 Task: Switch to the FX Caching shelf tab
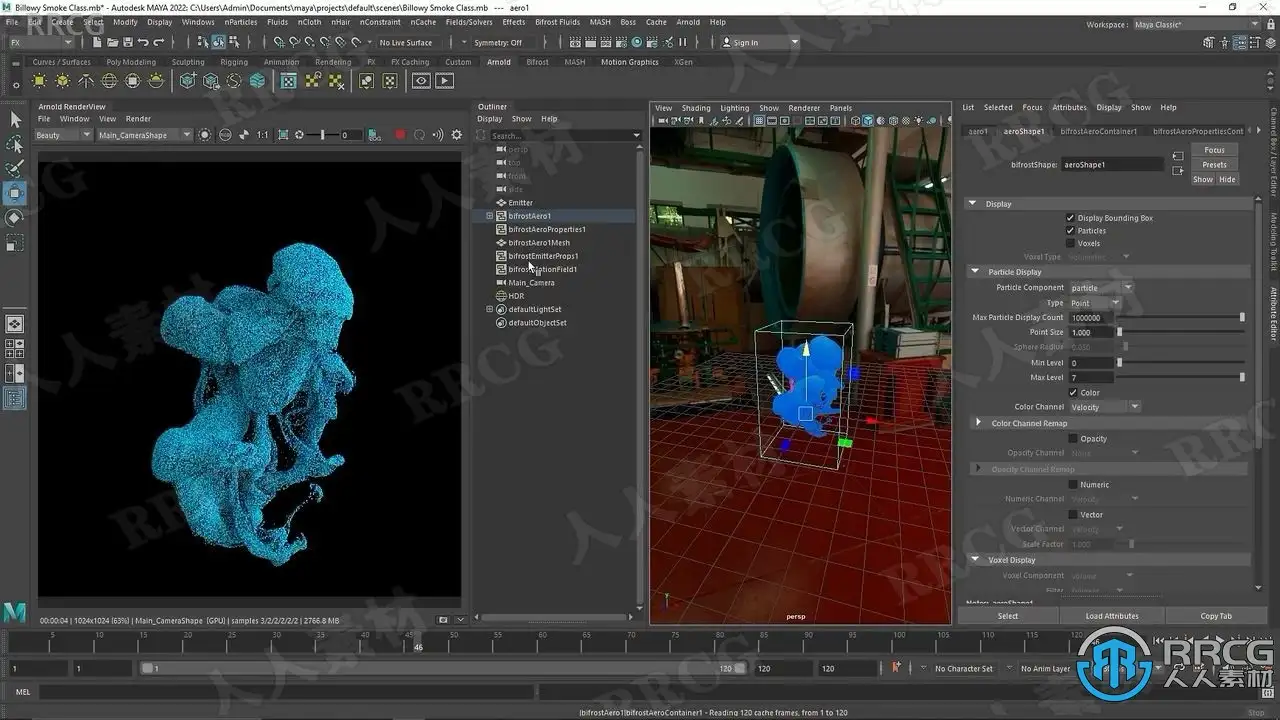pyautogui.click(x=409, y=62)
